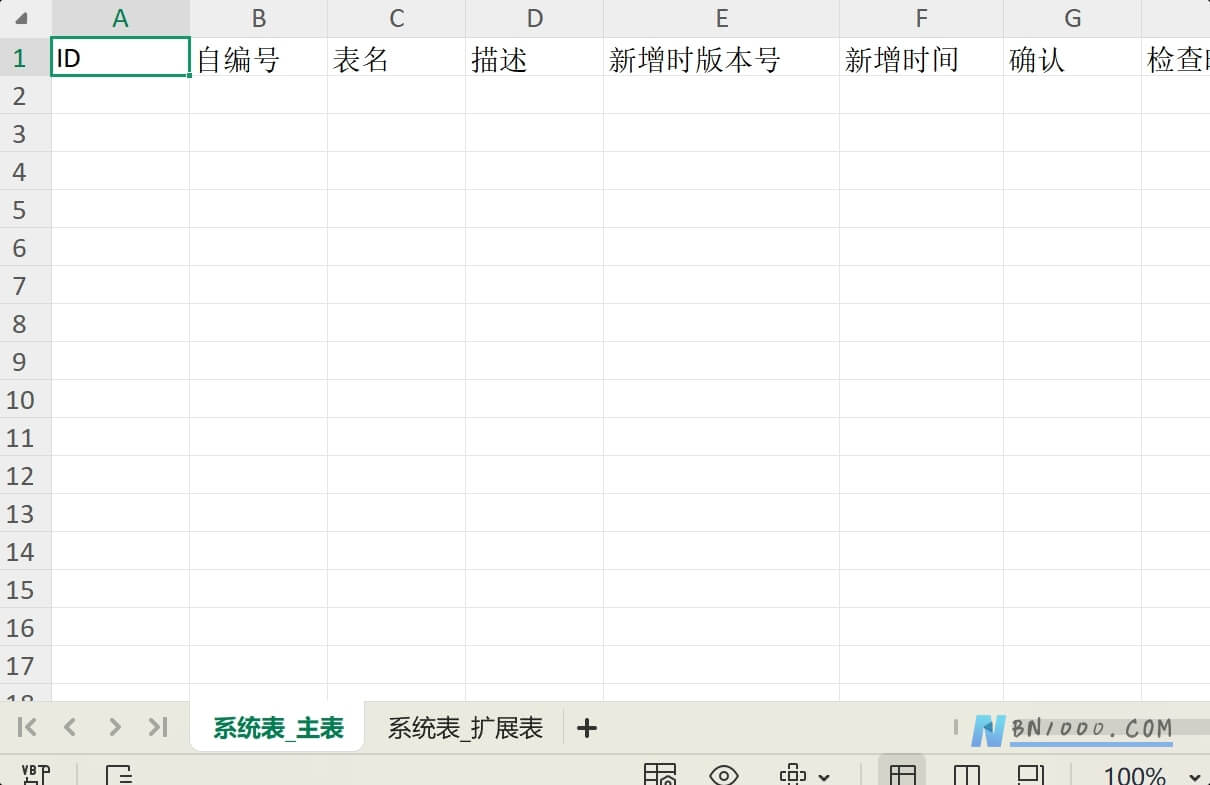Select column D header
Screen dimensions: 1210x785
pyautogui.click(x=534, y=18)
